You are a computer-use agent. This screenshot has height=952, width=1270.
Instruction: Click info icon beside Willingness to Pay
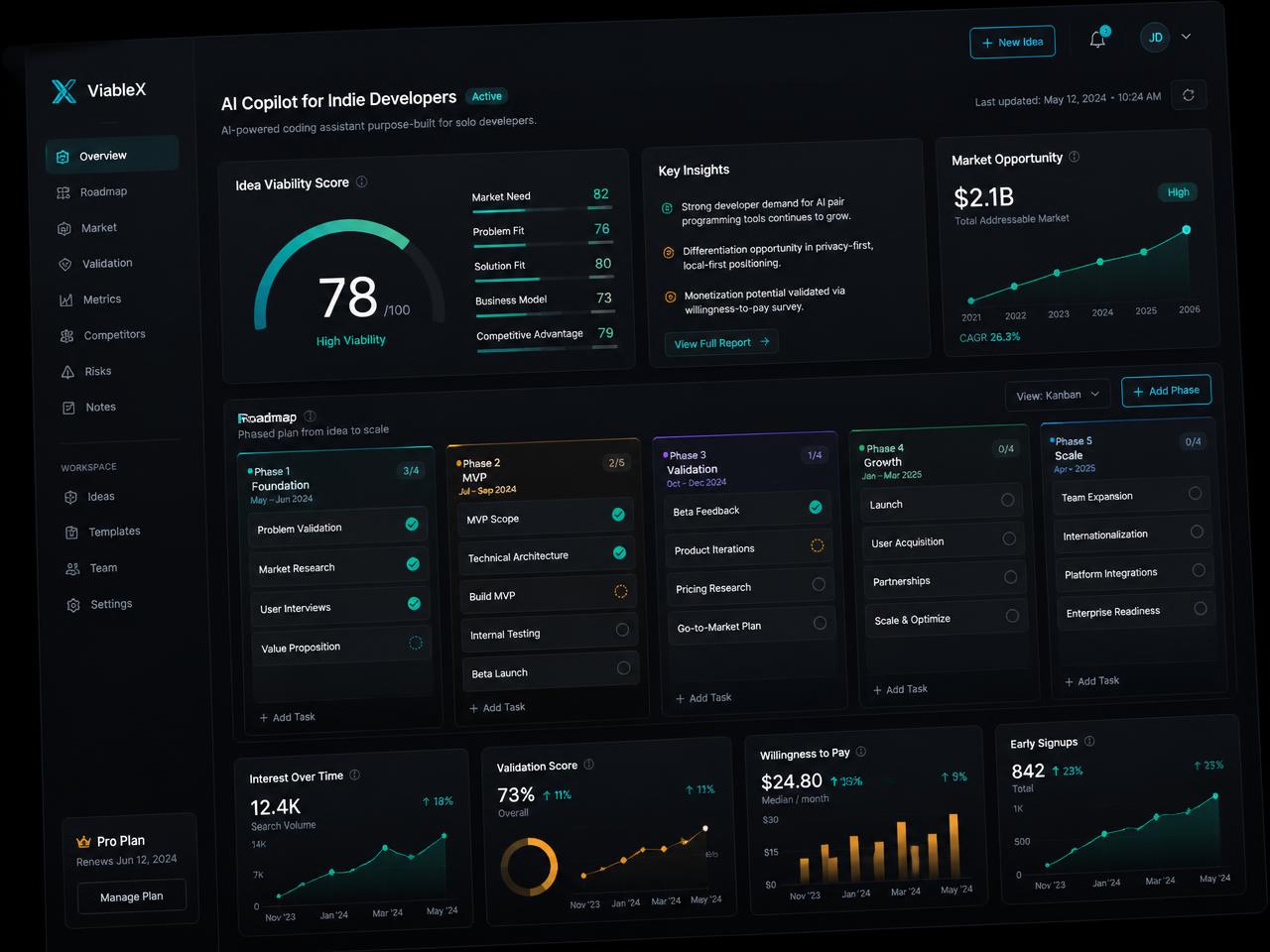click(x=860, y=752)
